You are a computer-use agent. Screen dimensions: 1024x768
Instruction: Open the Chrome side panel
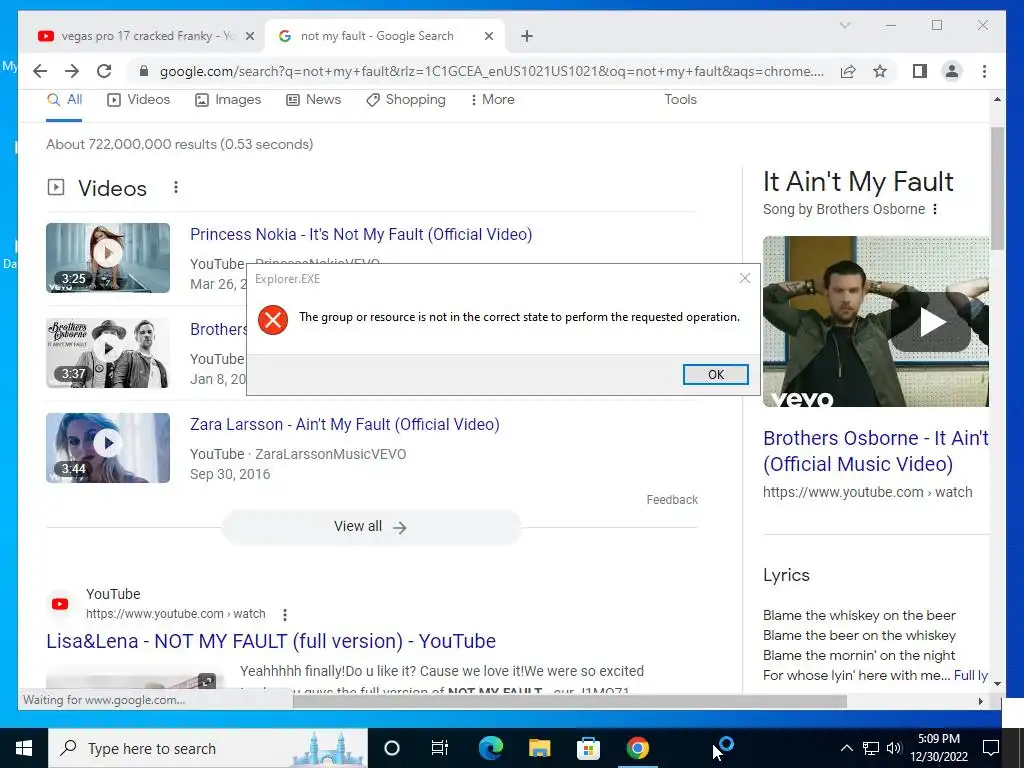[x=920, y=71]
